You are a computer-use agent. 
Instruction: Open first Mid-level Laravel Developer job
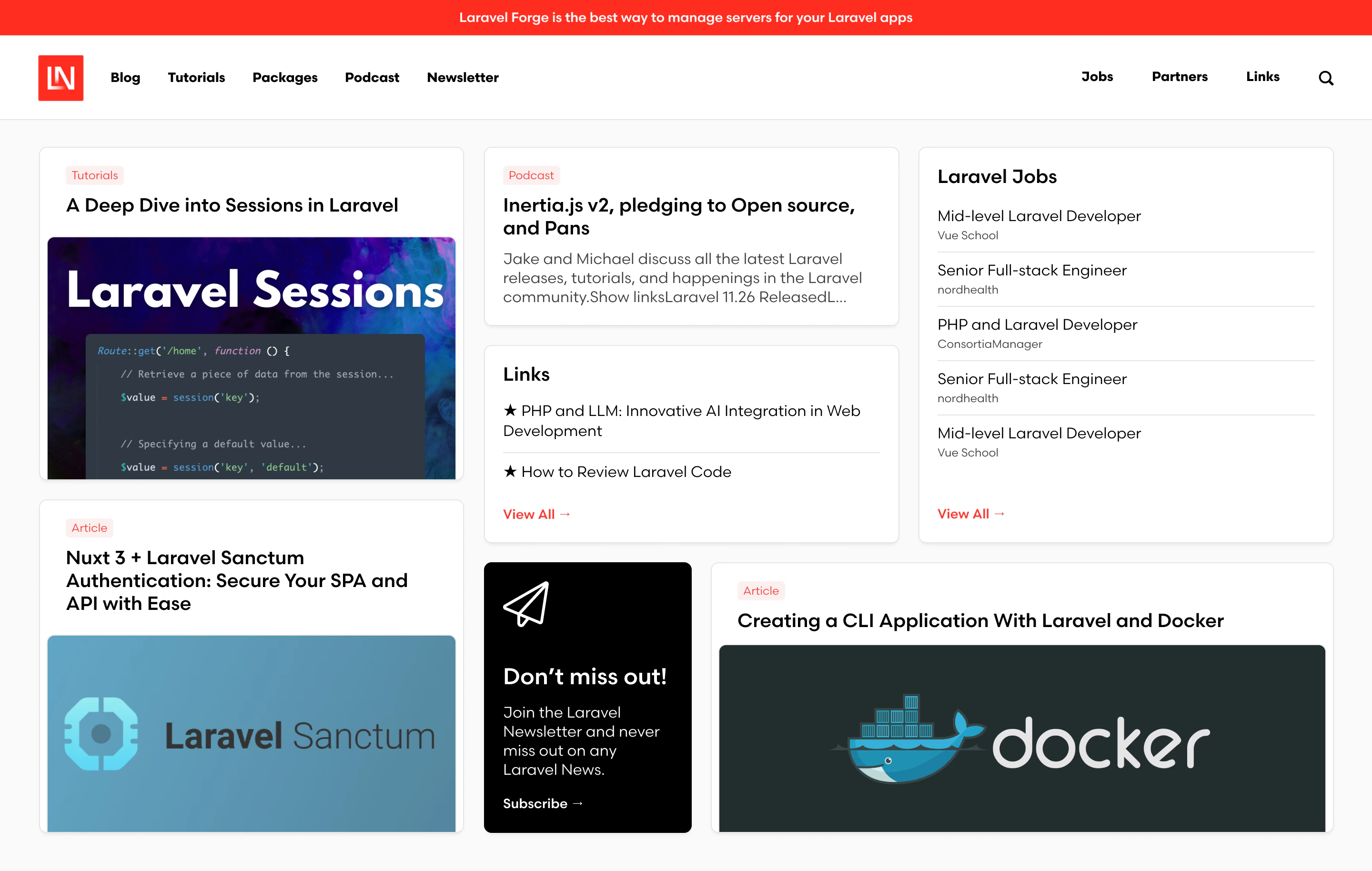(x=1039, y=216)
